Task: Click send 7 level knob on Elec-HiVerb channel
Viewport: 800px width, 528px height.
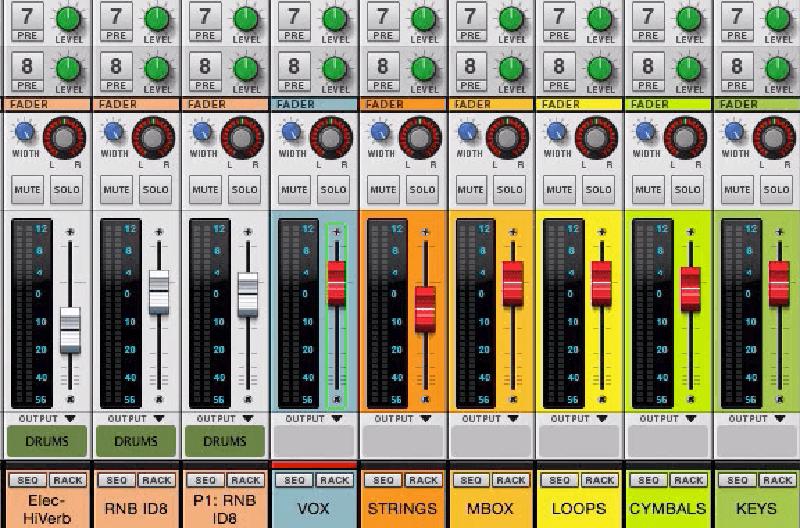Action: [68, 19]
